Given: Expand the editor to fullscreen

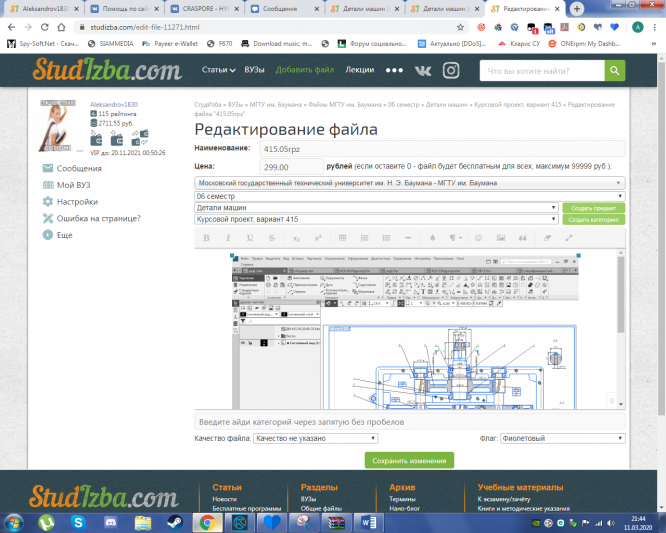Looking at the screenshot, I should click(569, 238).
